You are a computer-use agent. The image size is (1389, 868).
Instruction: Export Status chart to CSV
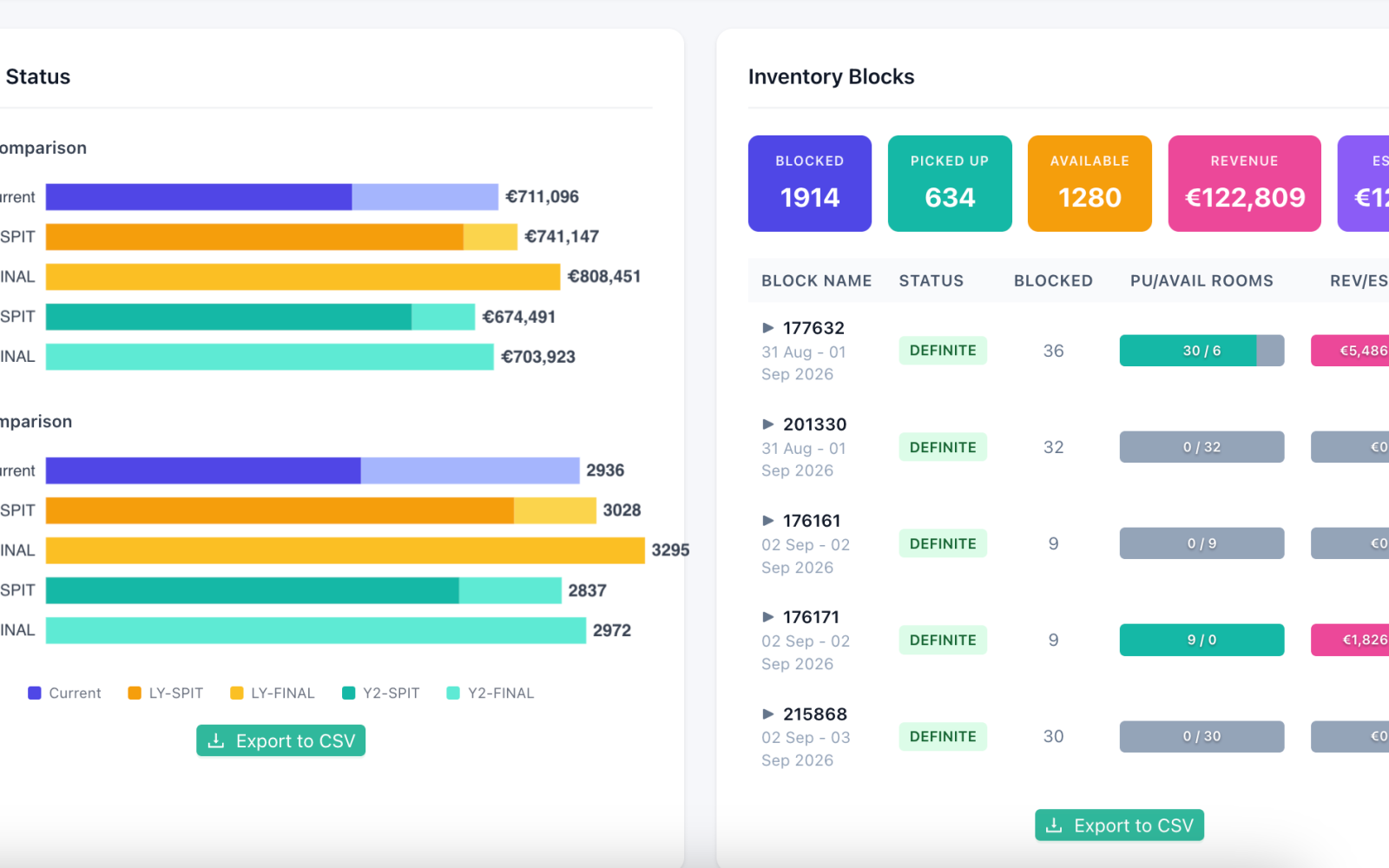coord(280,740)
